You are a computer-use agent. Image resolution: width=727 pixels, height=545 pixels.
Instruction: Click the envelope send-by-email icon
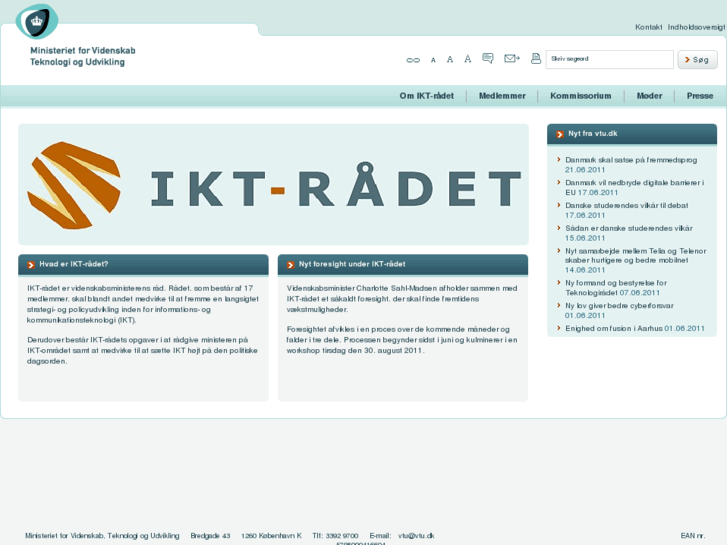click(511, 58)
